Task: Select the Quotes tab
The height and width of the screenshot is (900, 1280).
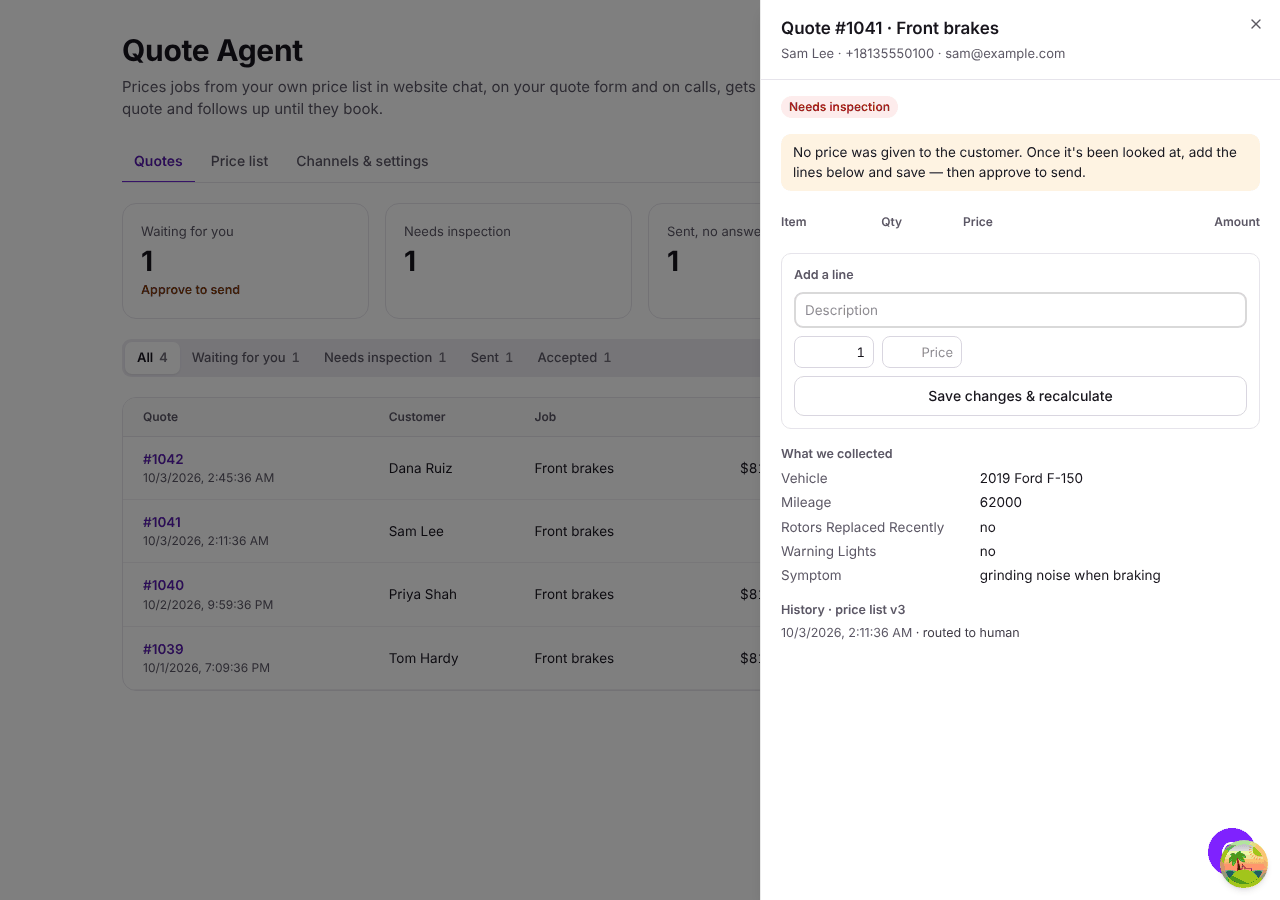Action: point(158,161)
